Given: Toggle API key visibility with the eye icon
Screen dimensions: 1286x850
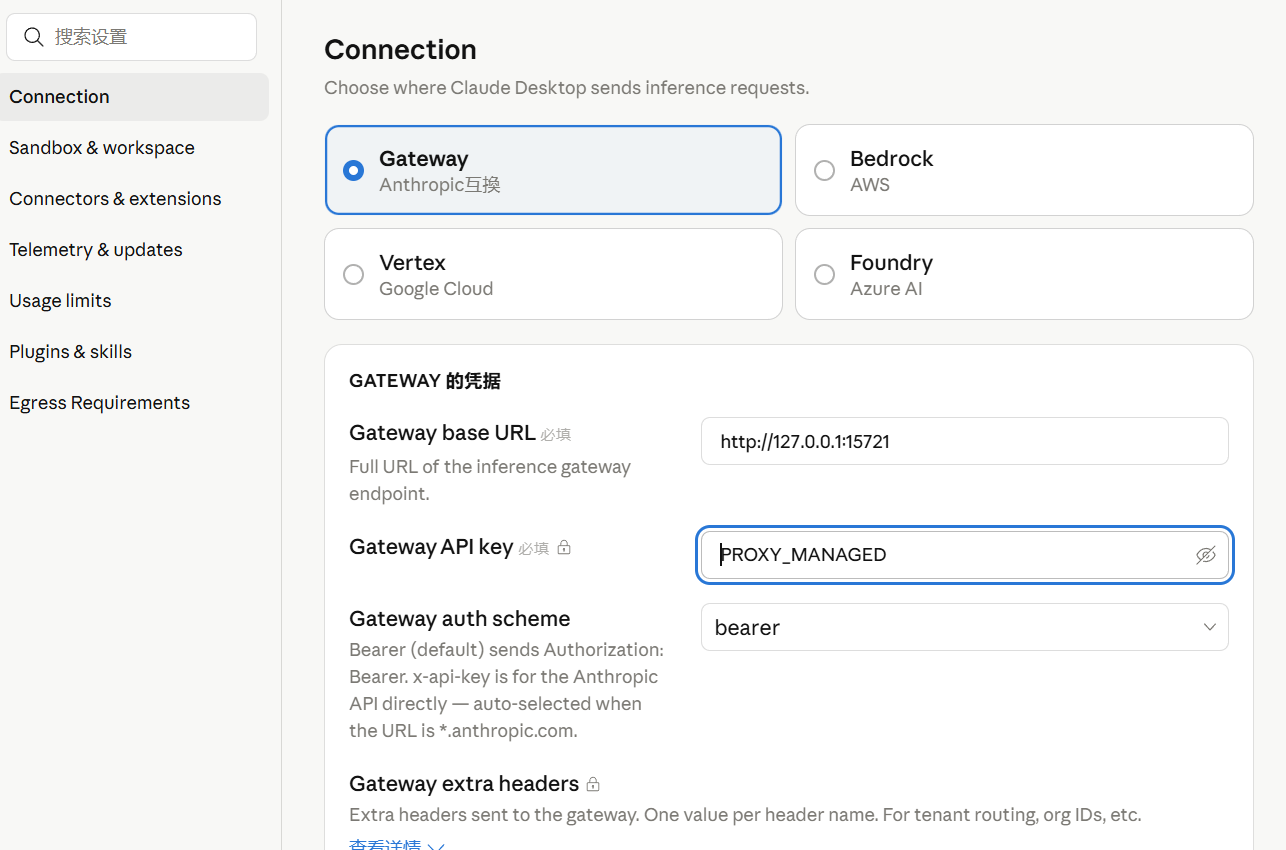Looking at the screenshot, I should pyautogui.click(x=1206, y=555).
